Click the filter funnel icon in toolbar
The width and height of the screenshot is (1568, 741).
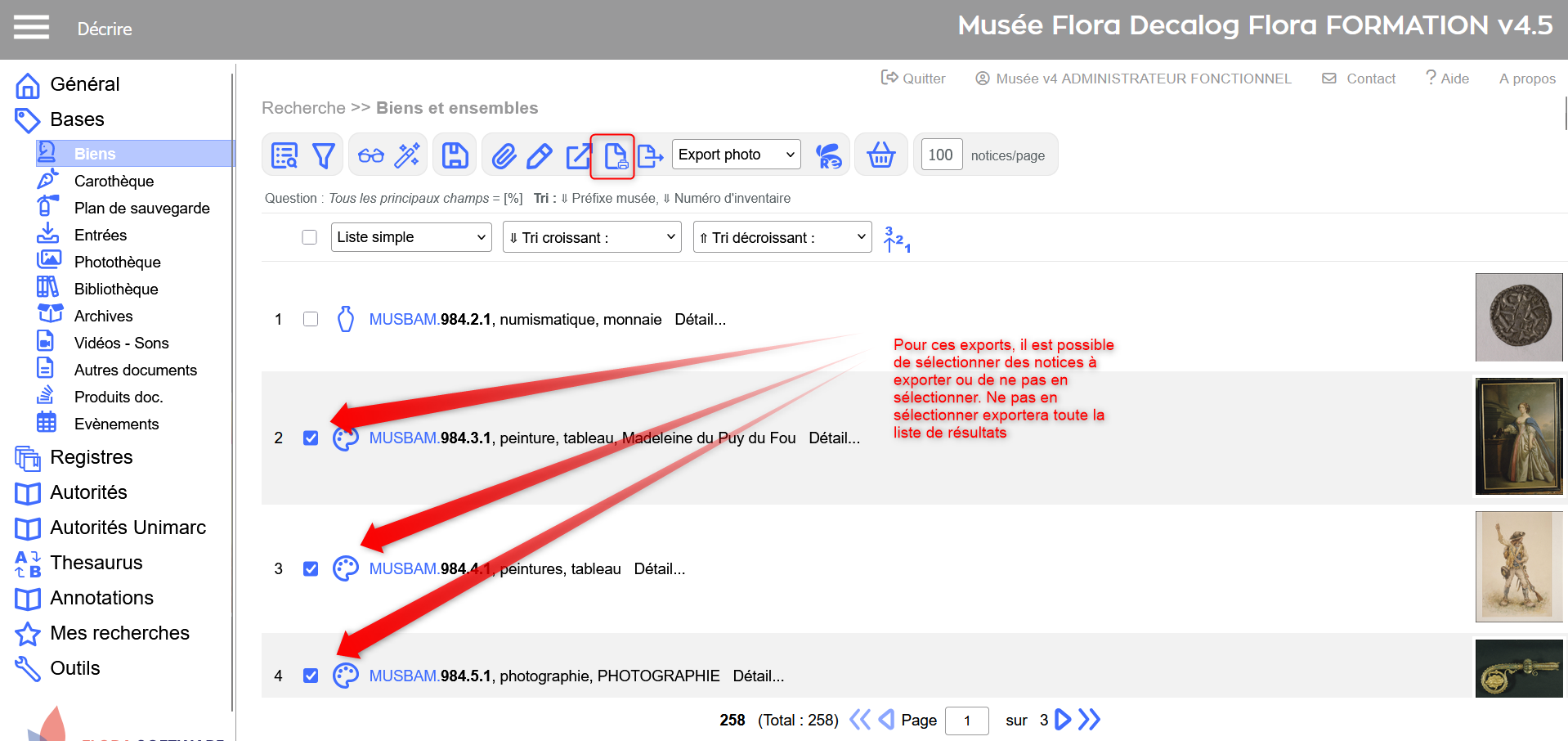click(x=324, y=155)
